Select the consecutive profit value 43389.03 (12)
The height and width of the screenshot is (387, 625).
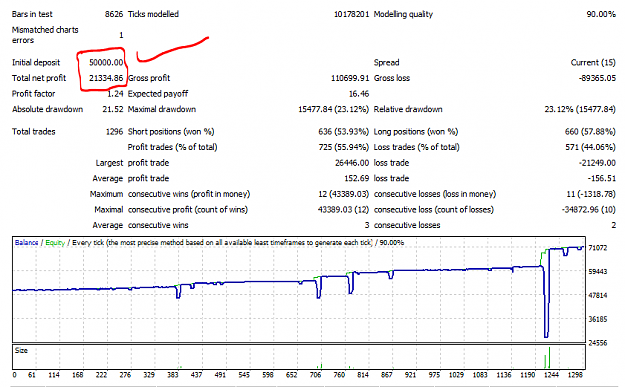tap(344, 210)
